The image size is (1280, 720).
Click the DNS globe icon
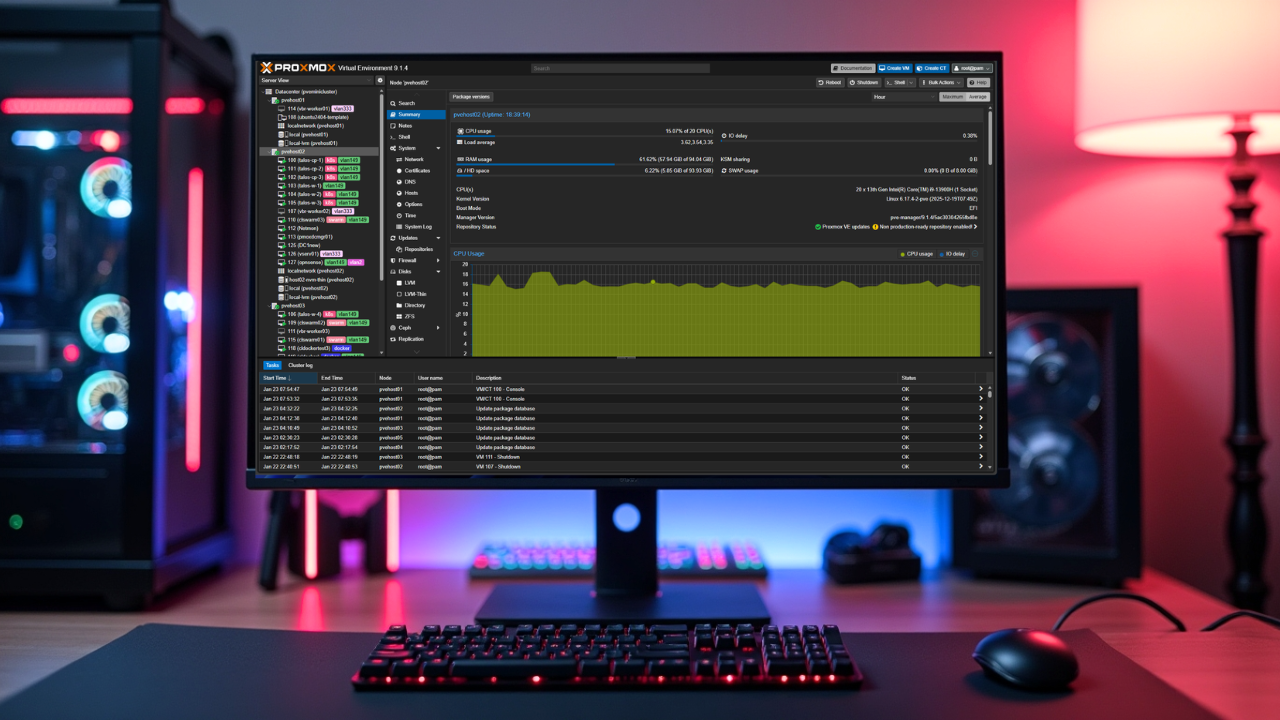click(x=400, y=182)
